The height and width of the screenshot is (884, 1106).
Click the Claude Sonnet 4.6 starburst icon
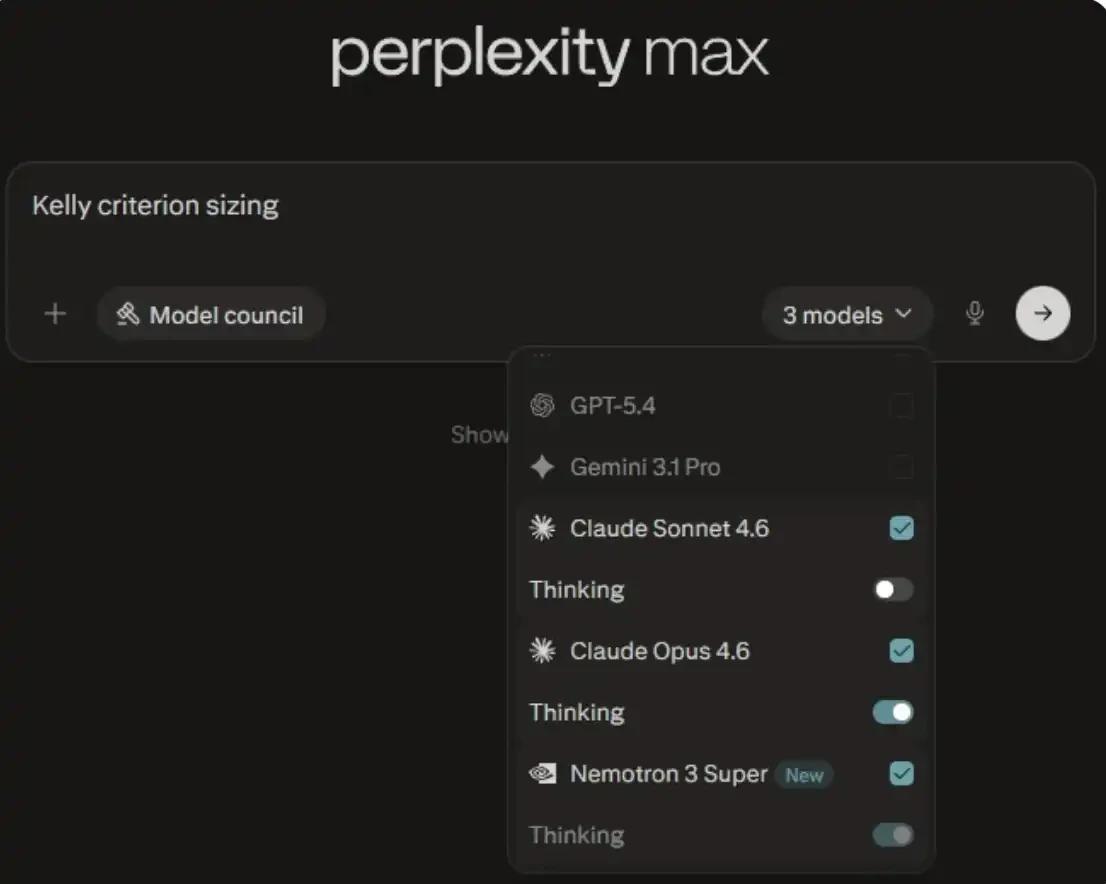pyautogui.click(x=542, y=528)
